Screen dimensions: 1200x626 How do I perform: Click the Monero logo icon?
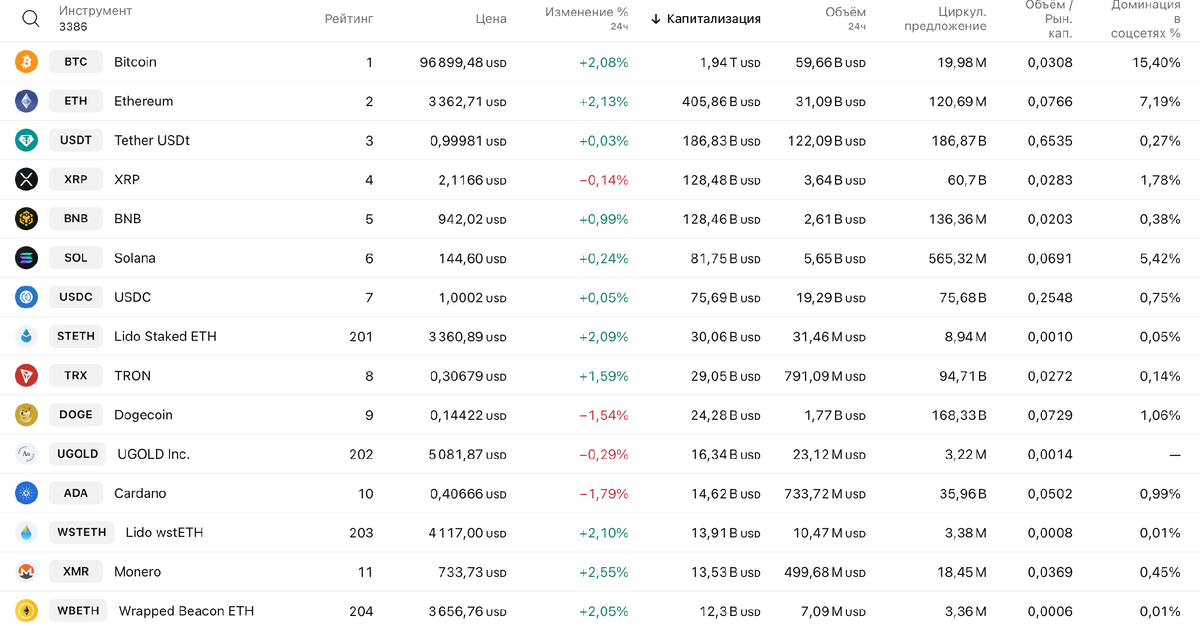[26, 572]
